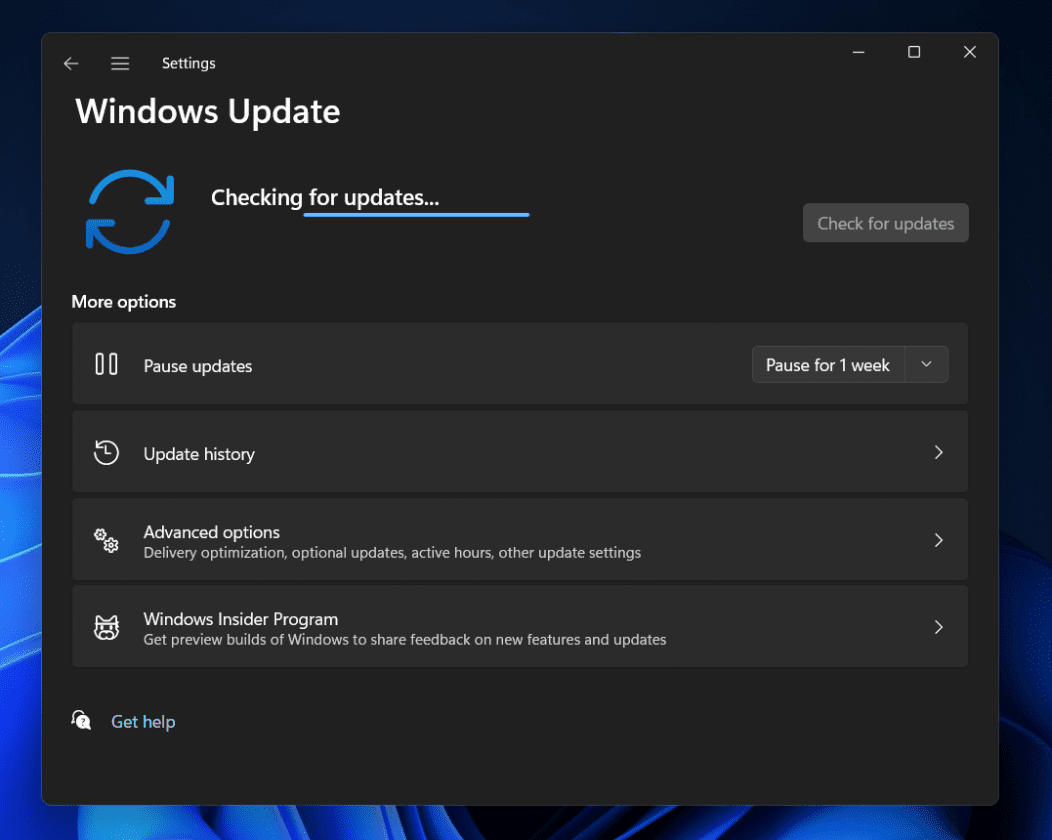Pause updates for 1 week
This screenshot has width=1052, height=840.
pos(827,364)
